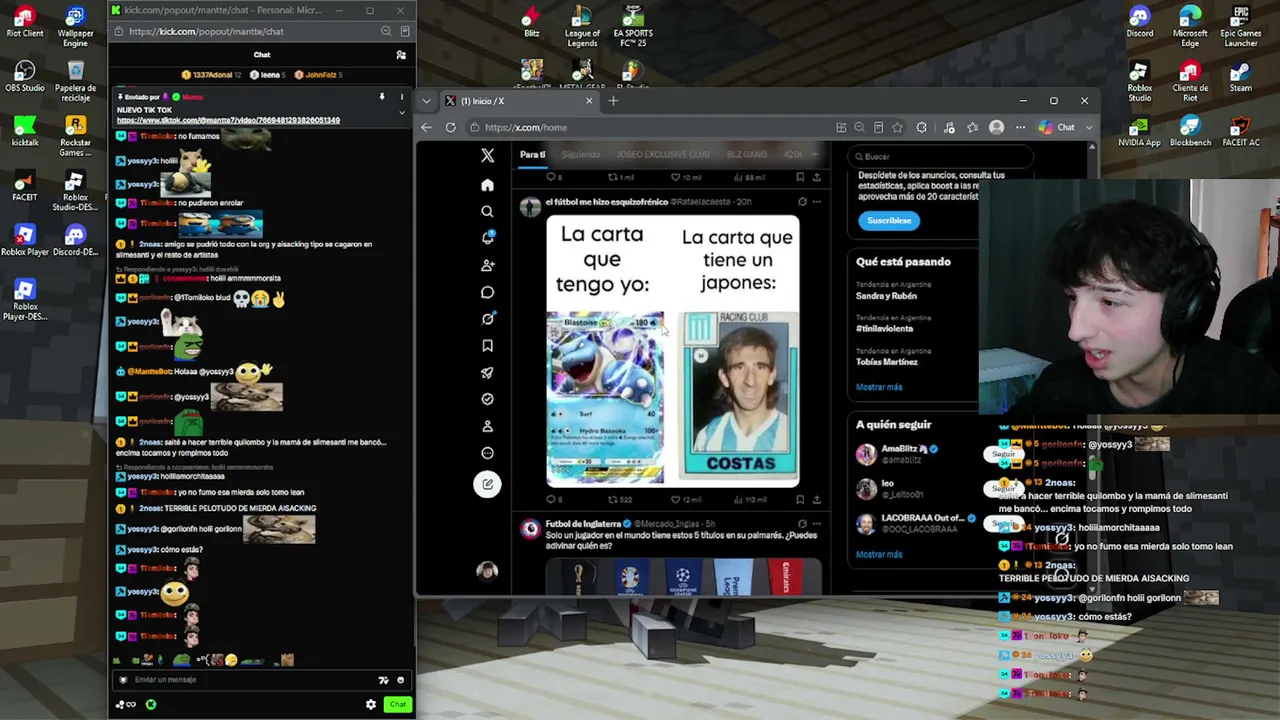Open Grok icon in X sidebar
Screen dimensions: 1280x720
click(487, 319)
